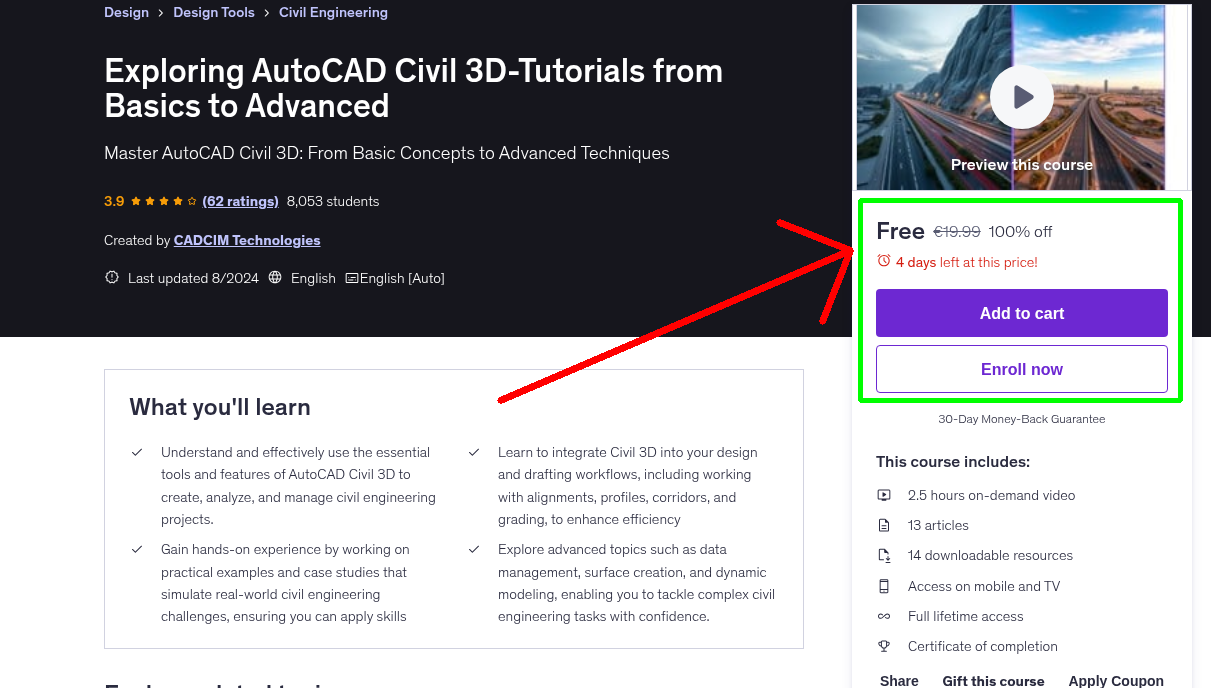This screenshot has height=688, width=1211.
Task: Click the Enroll now button
Action: tap(1022, 369)
